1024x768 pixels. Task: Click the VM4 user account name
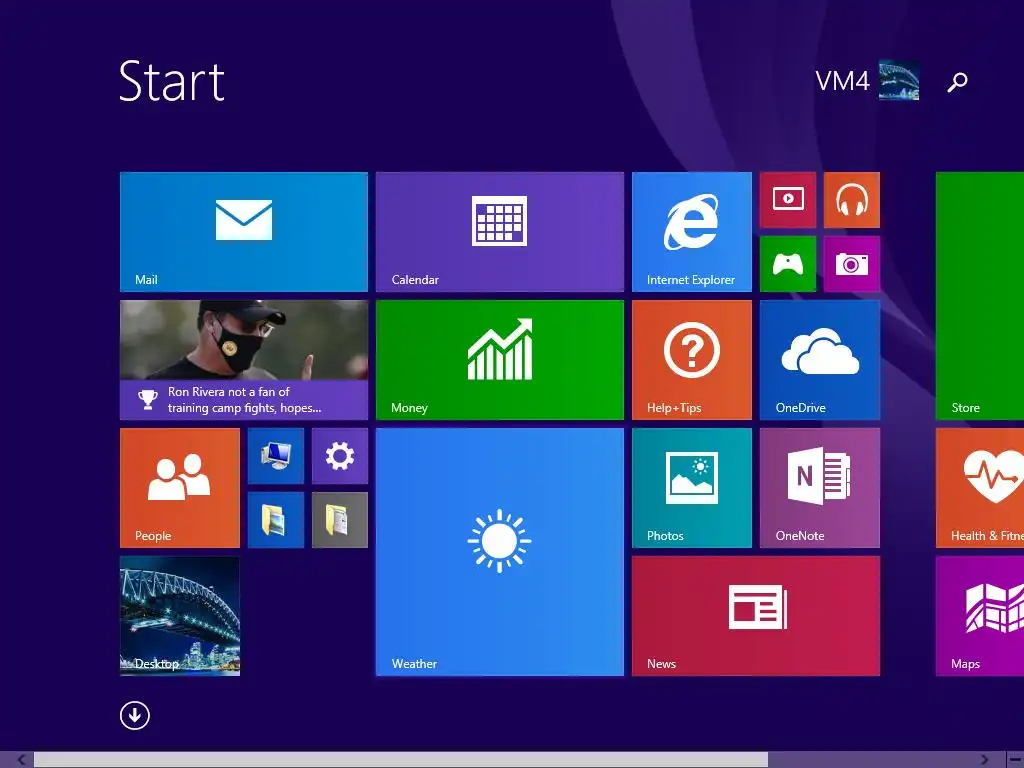[842, 82]
